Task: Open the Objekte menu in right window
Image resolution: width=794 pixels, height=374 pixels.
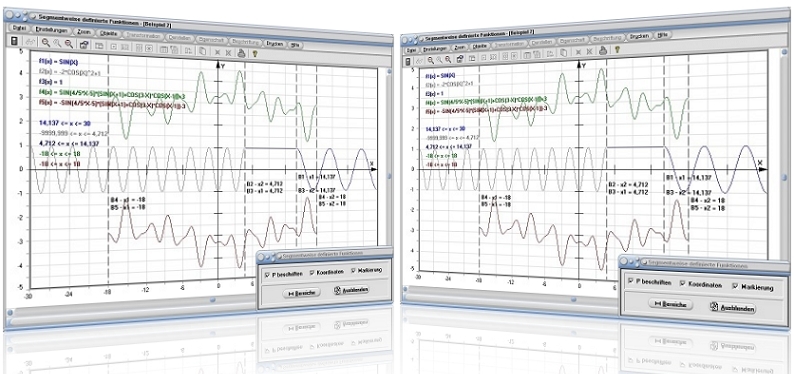Action: [x=480, y=46]
